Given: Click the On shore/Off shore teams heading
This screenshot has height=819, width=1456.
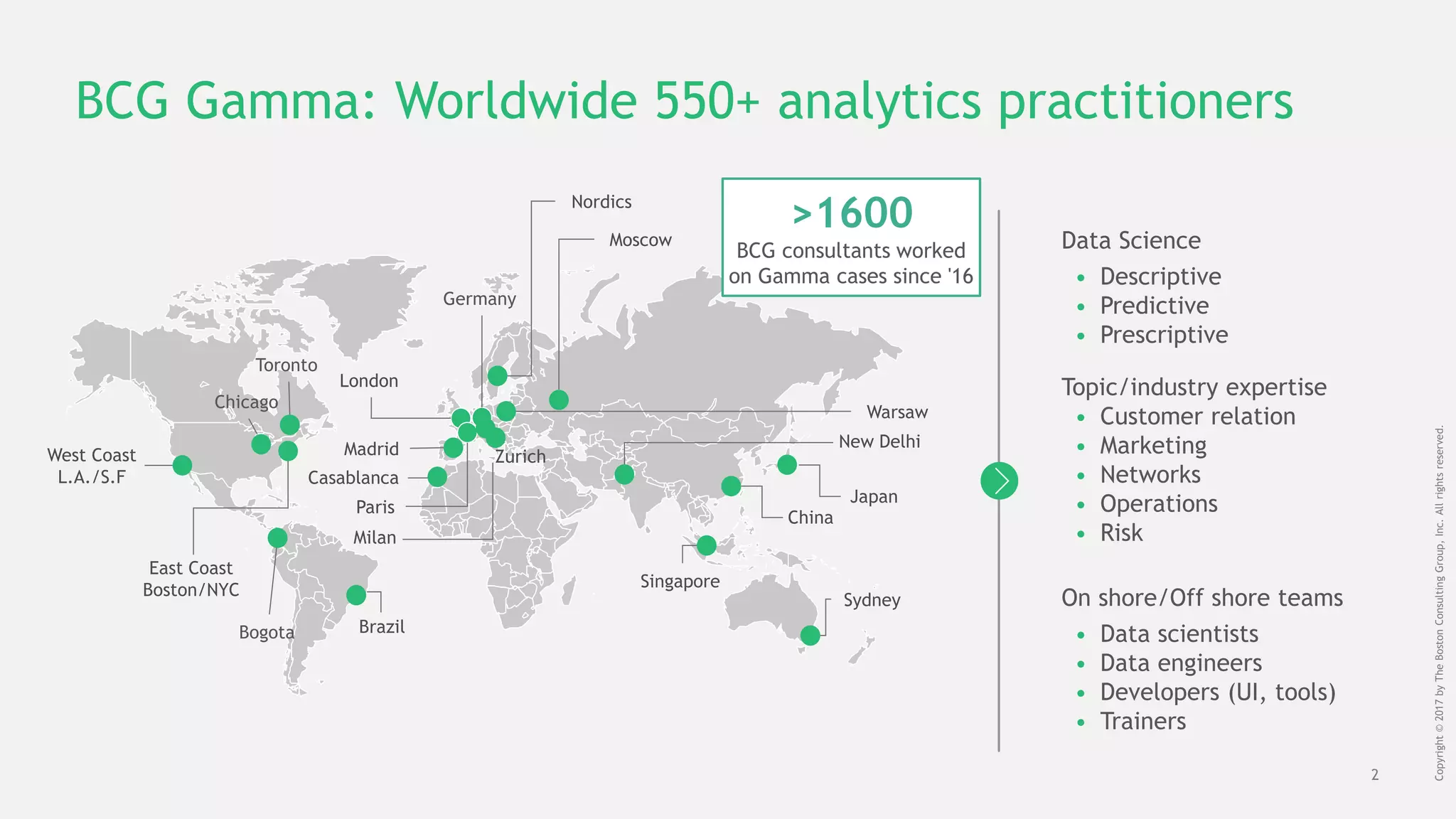Looking at the screenshot, I should point(1201,597).
